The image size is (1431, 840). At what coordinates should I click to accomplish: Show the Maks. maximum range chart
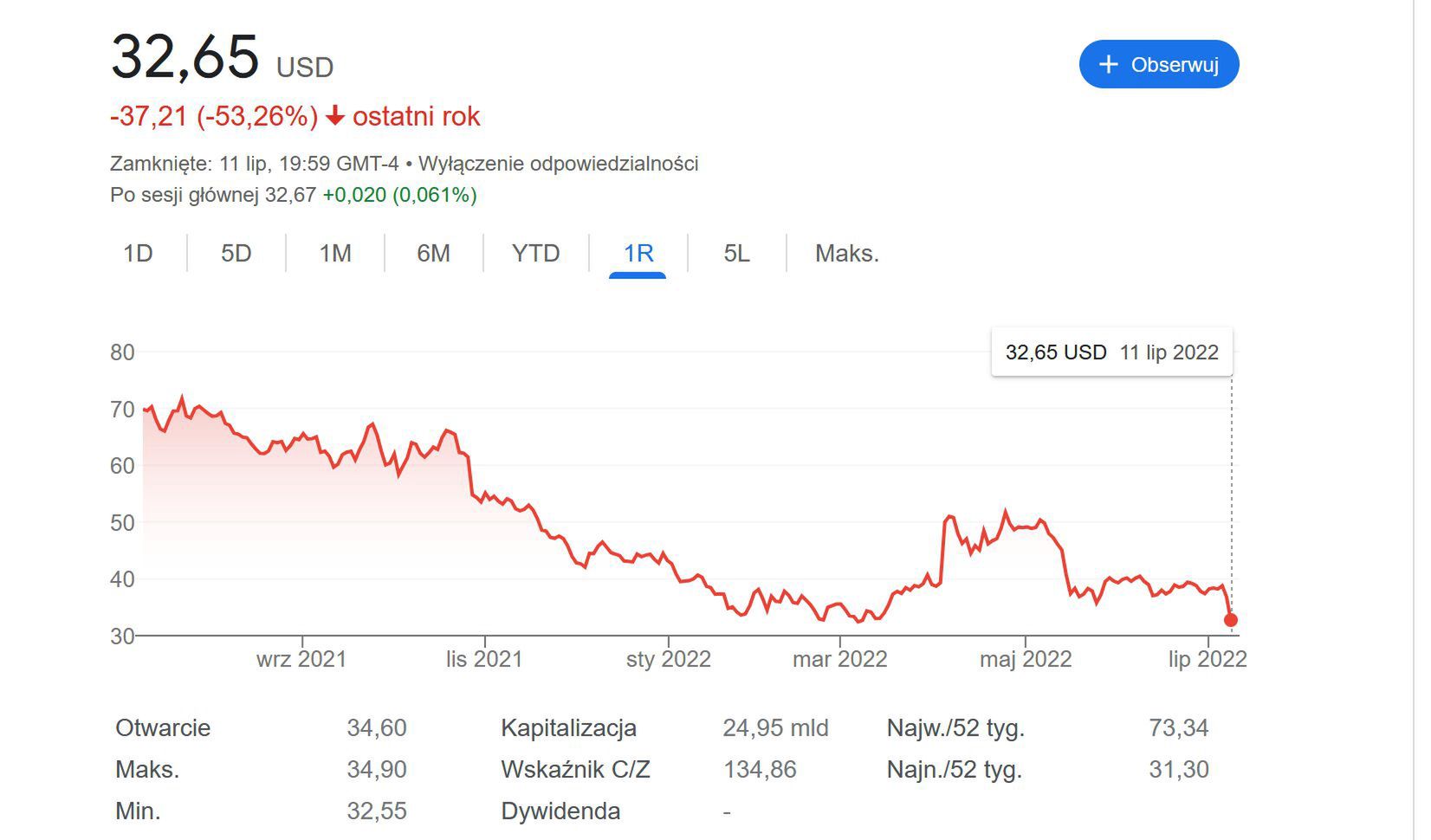(846, 253)
